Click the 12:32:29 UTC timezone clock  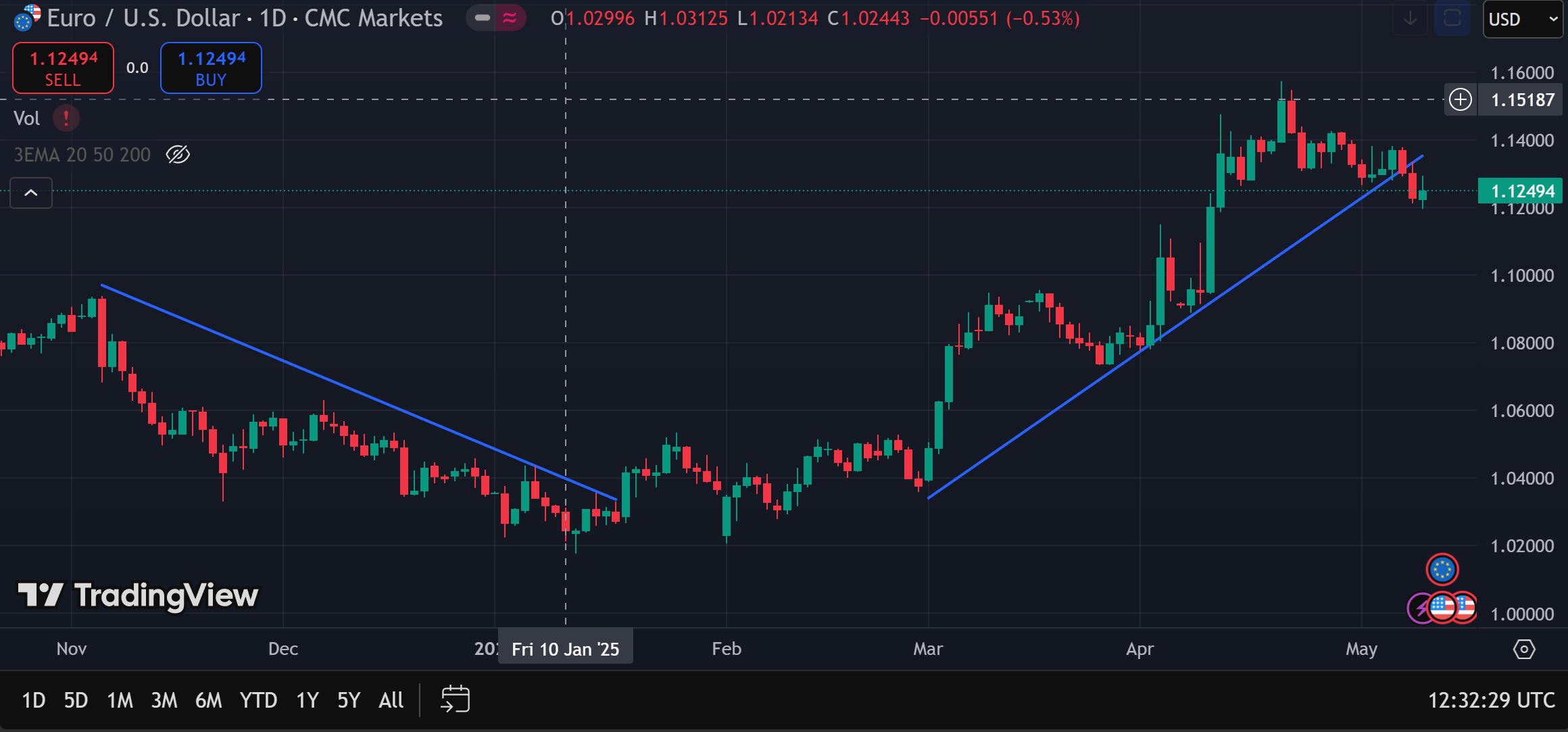click(1491, 700)
